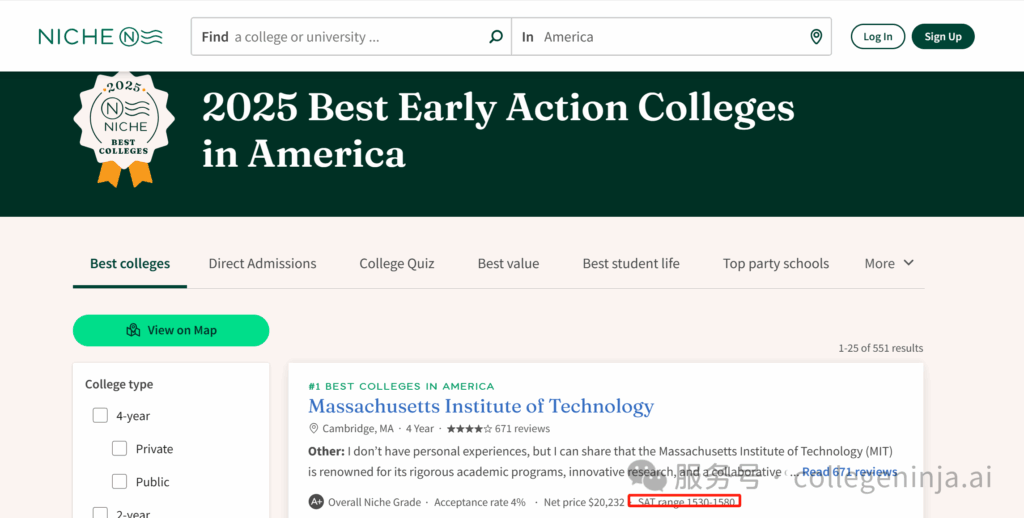Click the Net price $20,232 text
This screenshot has width=1024, height=518.
tap(584, 502)
